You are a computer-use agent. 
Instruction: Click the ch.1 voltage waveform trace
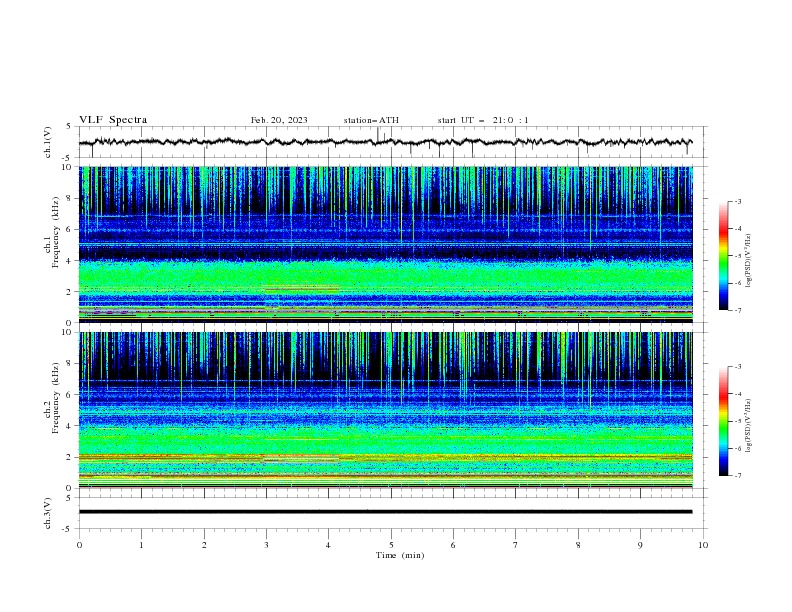[x=385, y=142]
